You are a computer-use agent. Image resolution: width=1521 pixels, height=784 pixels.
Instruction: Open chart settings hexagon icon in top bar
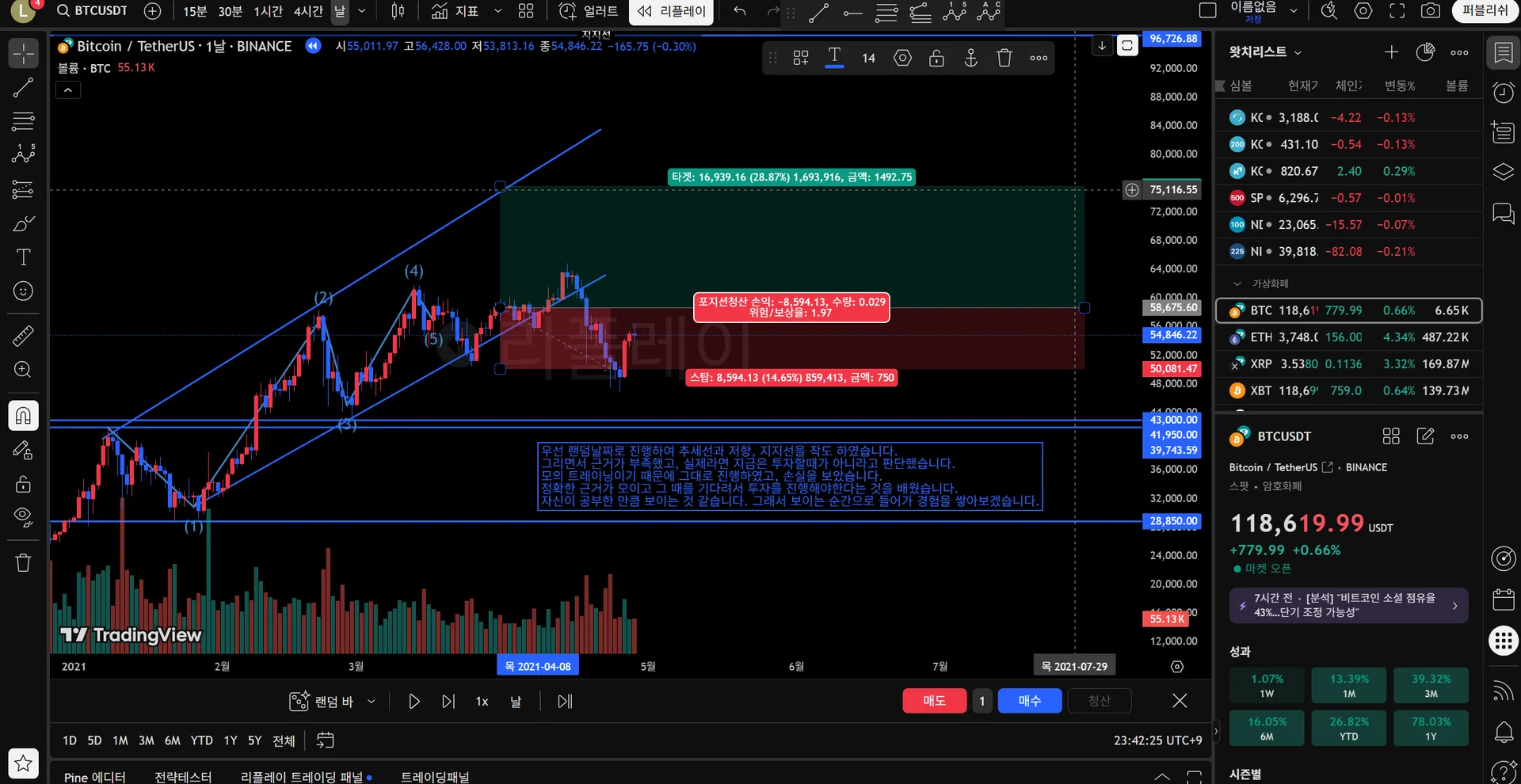point(1363,11)
